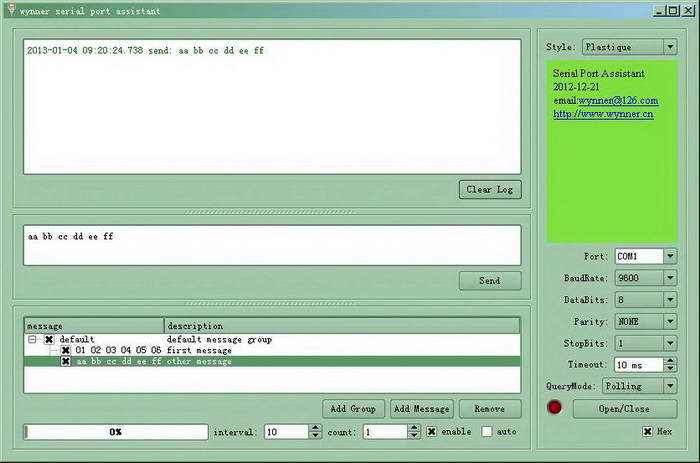
Task: Decrease the interval value with down arrow
Action: coord(316,435)
